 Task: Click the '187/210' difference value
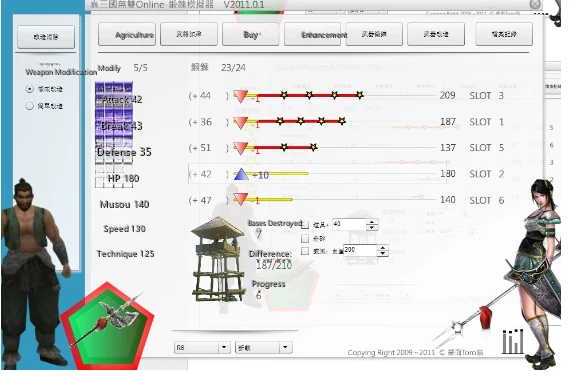click(274, 265)
